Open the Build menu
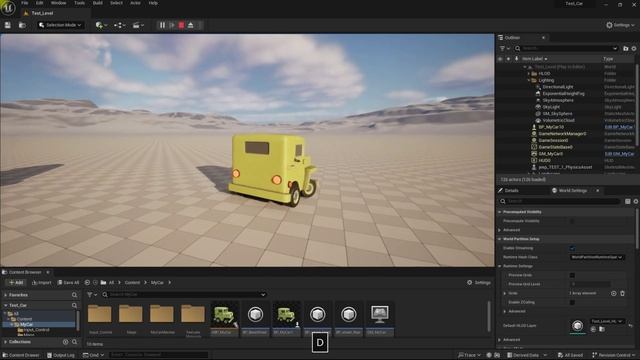 [x=98, y=3]
